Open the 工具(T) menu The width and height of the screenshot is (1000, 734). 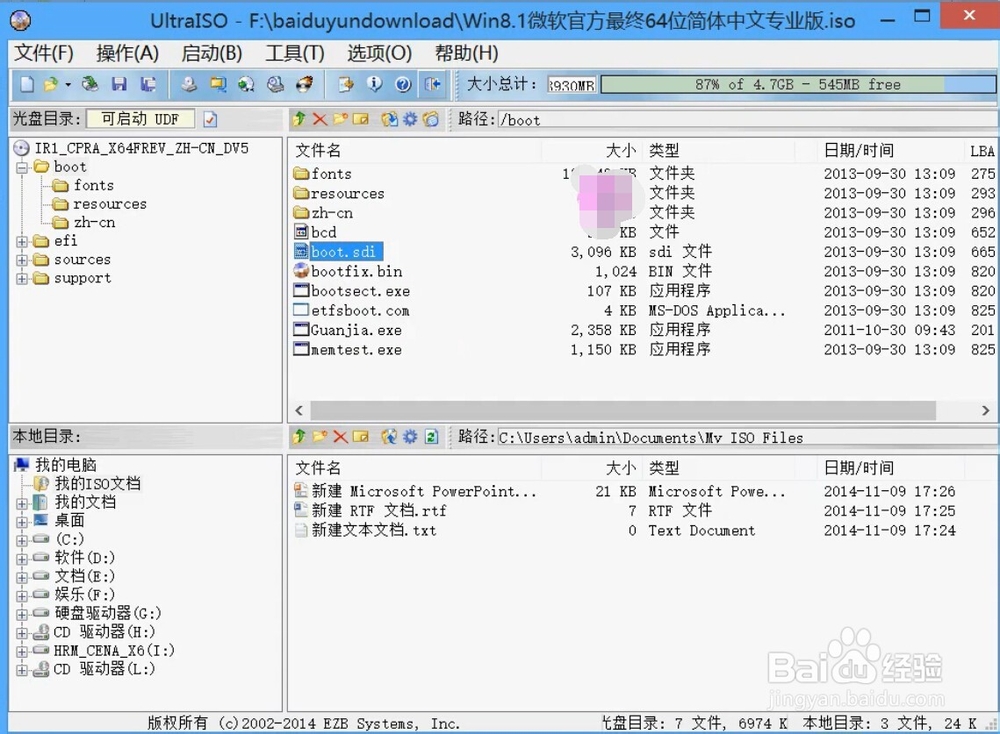click(x=295, y=53)
